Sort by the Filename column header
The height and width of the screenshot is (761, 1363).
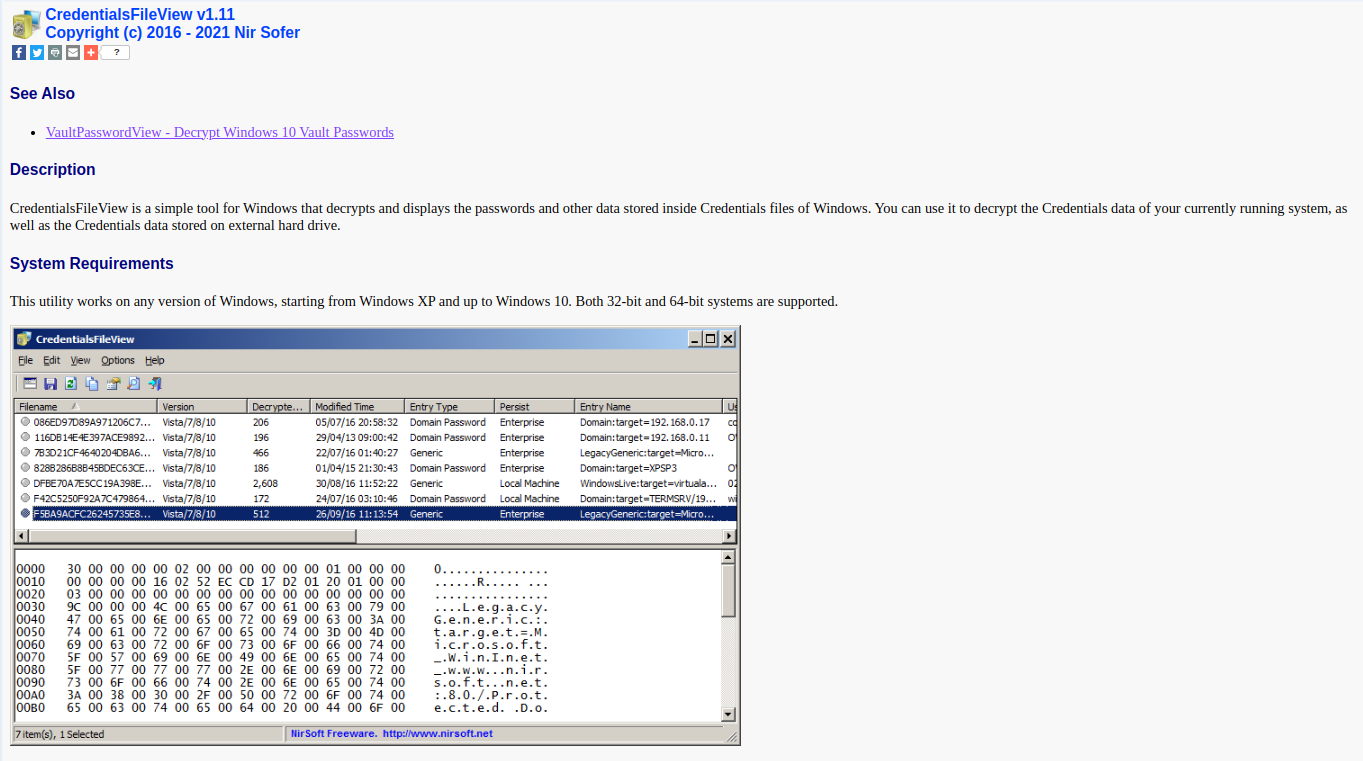pyautogui.click(x=86, y=407)
